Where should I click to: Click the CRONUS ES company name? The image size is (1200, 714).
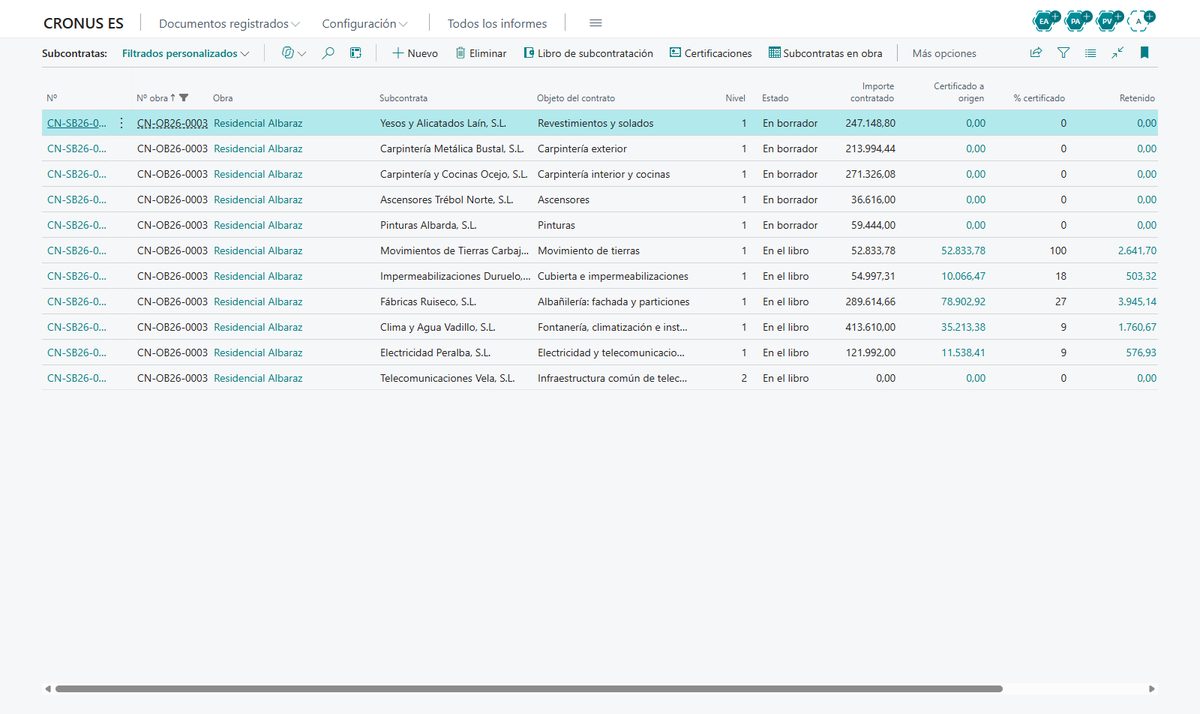click(84, 23)
